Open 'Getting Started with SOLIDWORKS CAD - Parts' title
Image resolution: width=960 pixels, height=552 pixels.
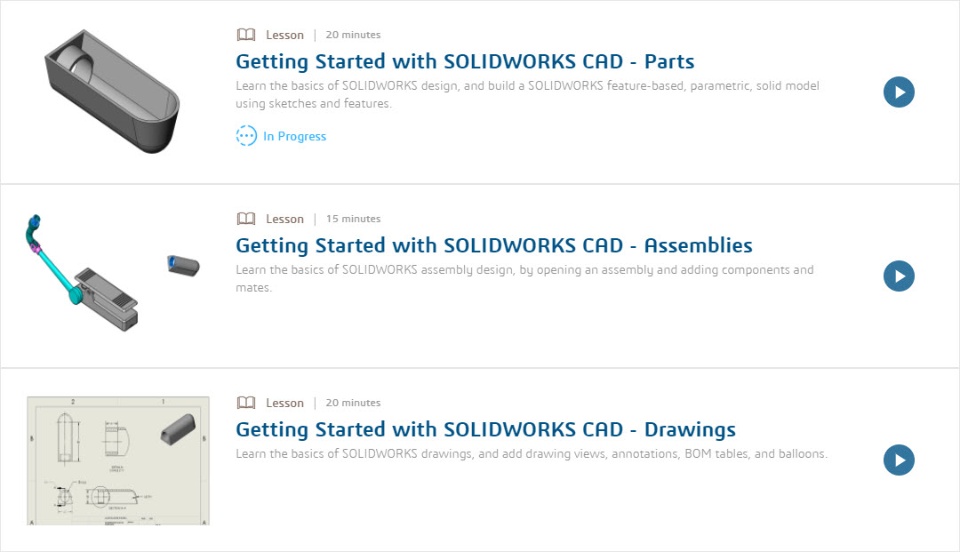465,62
